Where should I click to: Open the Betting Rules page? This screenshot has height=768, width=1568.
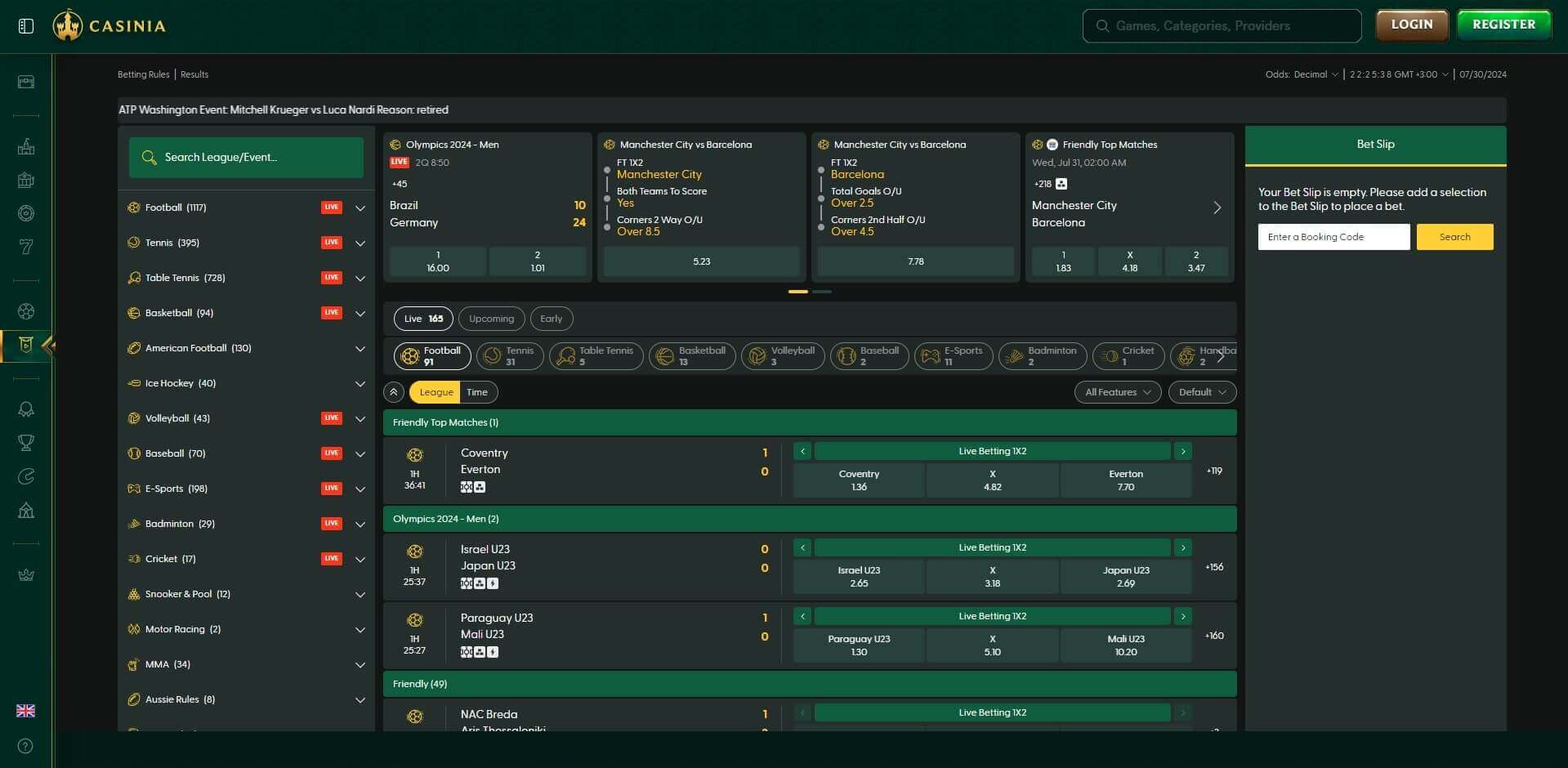(x=143, y=74)
